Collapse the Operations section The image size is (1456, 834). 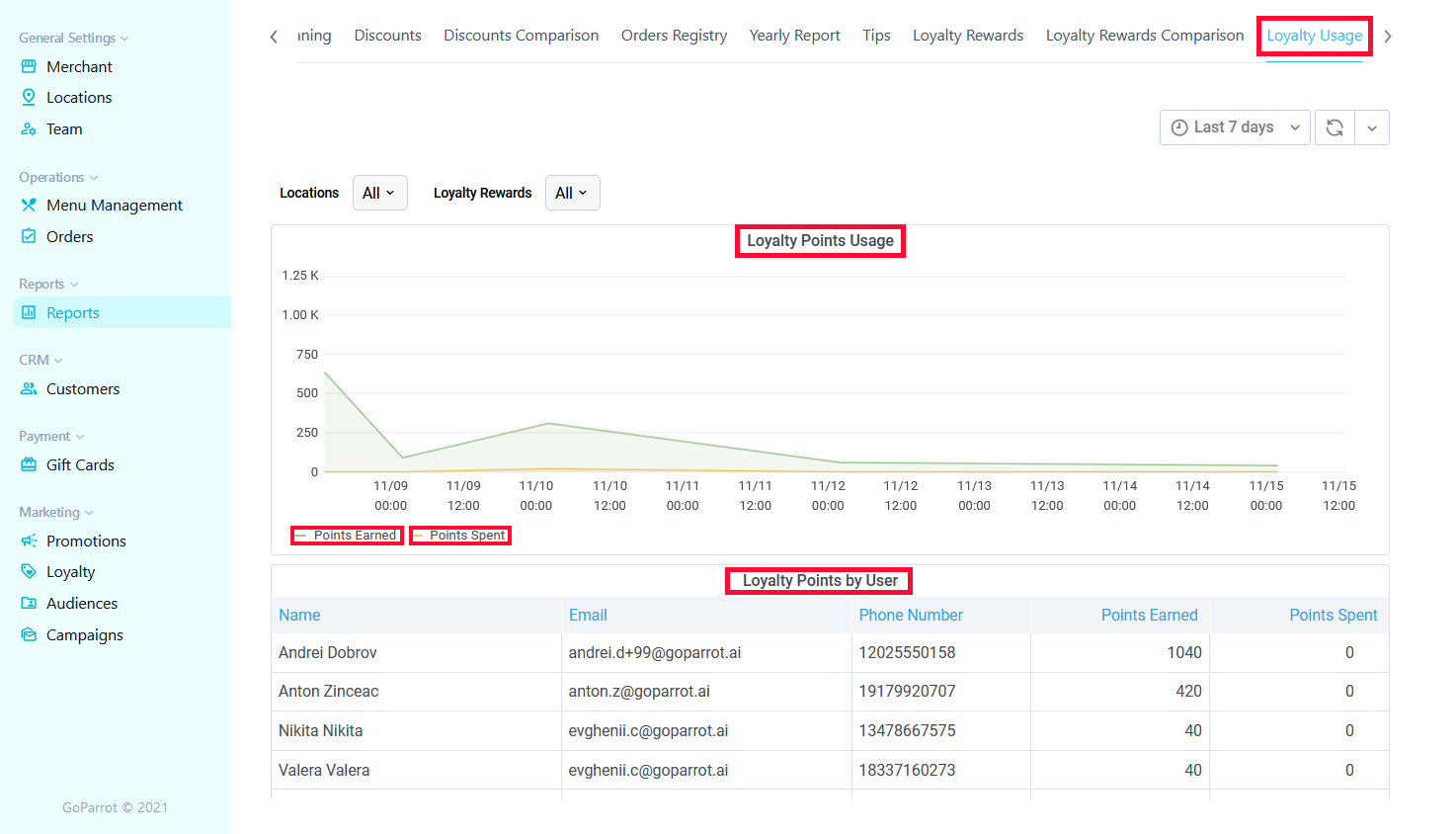click(x=58, y=177)
